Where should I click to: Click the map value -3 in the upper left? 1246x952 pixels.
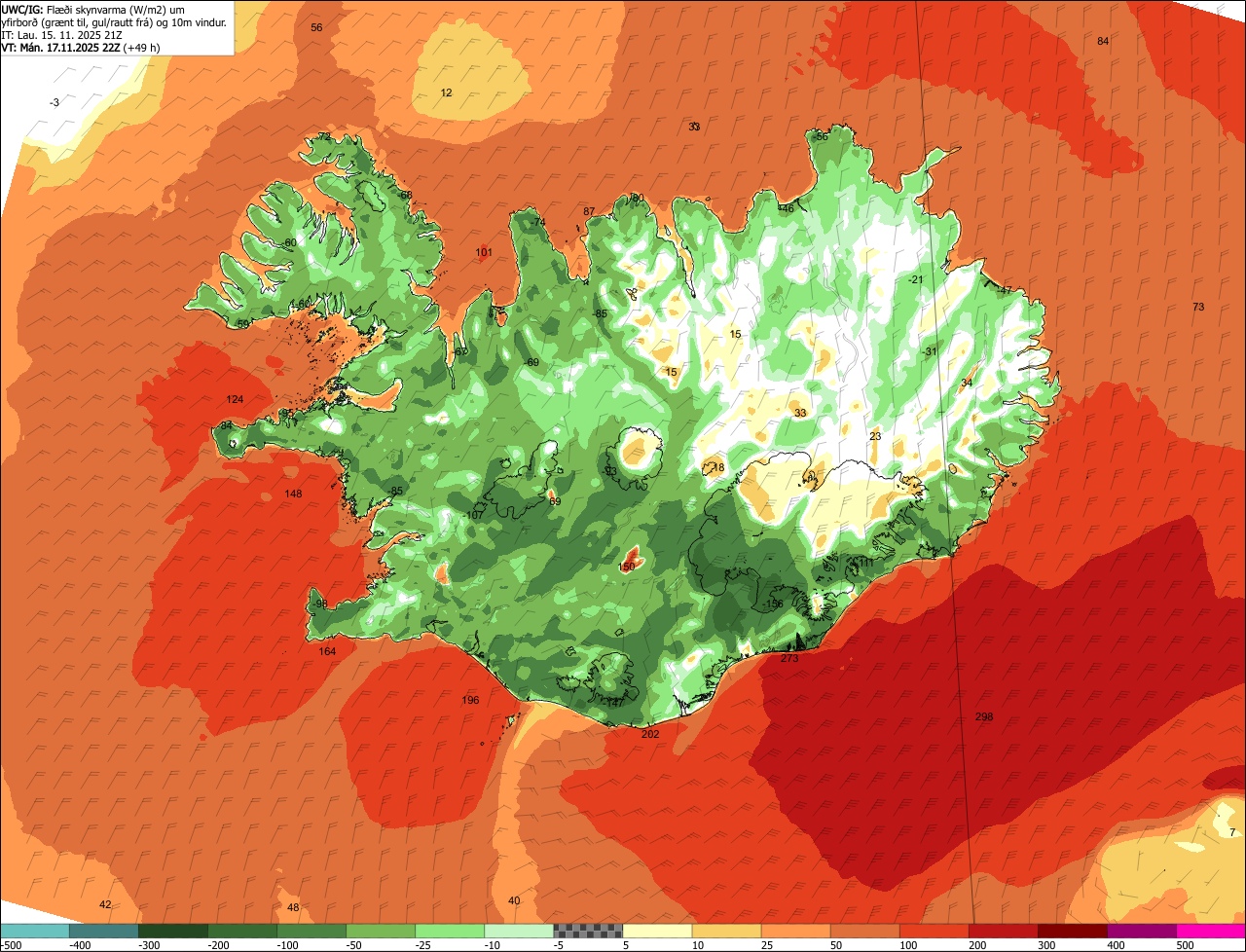coord(55,102)
